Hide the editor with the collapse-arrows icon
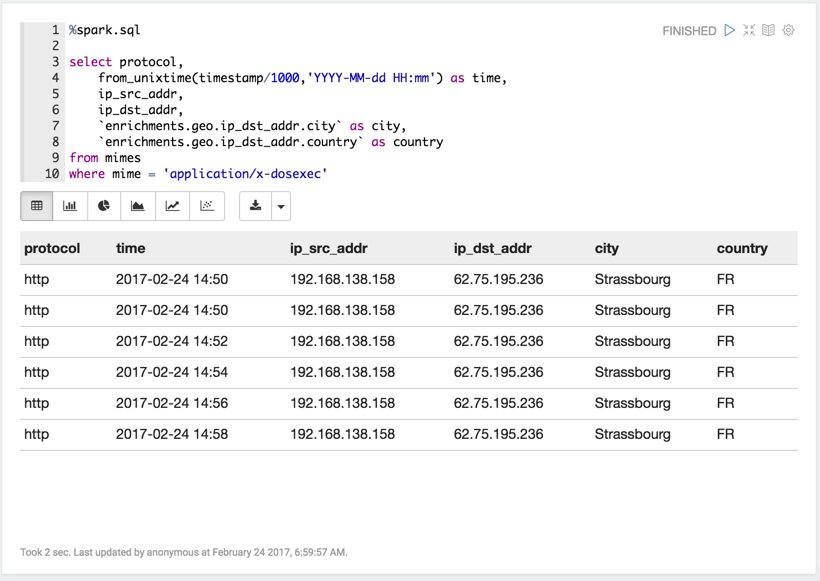Image resolution: width=820 pixels, height=581 pixels. 749,30
